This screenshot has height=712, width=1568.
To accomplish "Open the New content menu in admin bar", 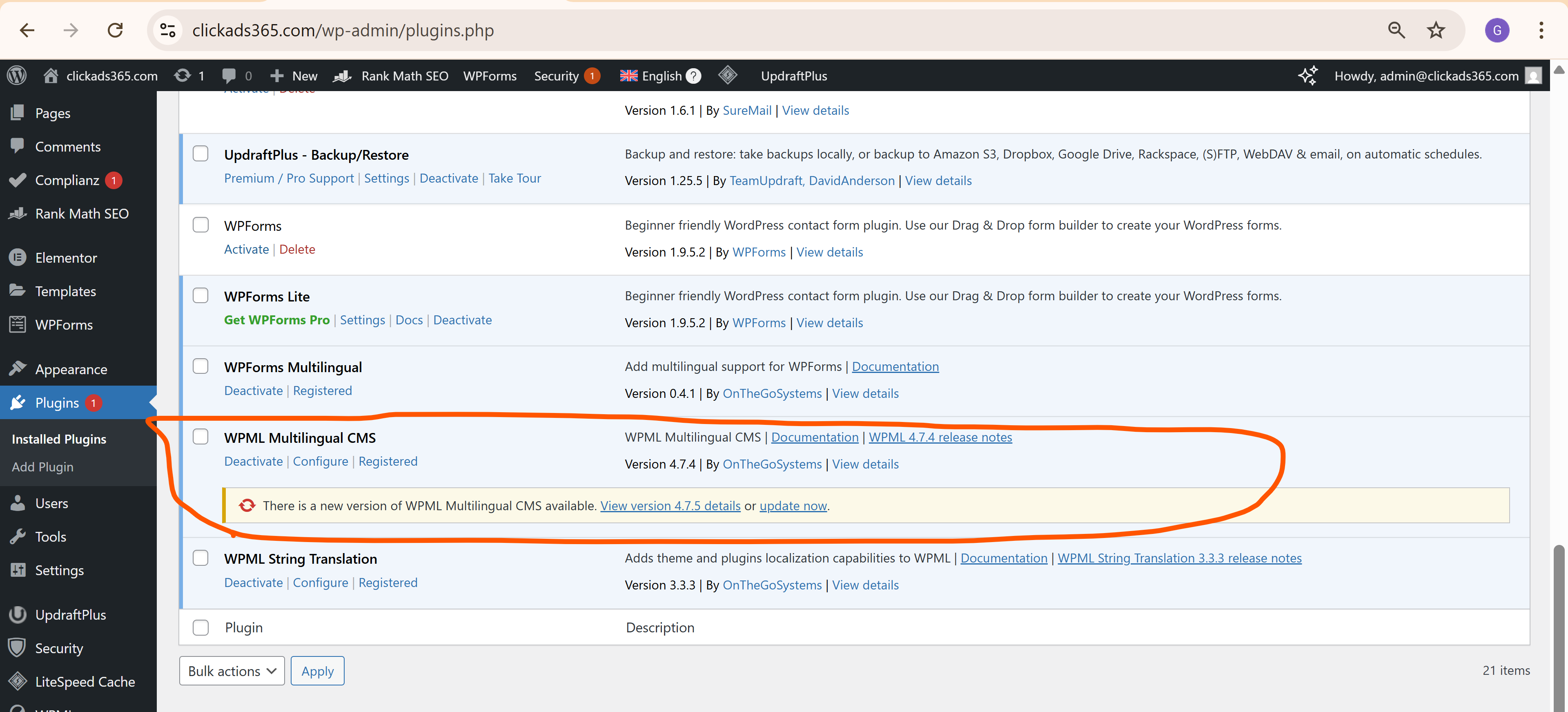I will click(x=294, y=76).
